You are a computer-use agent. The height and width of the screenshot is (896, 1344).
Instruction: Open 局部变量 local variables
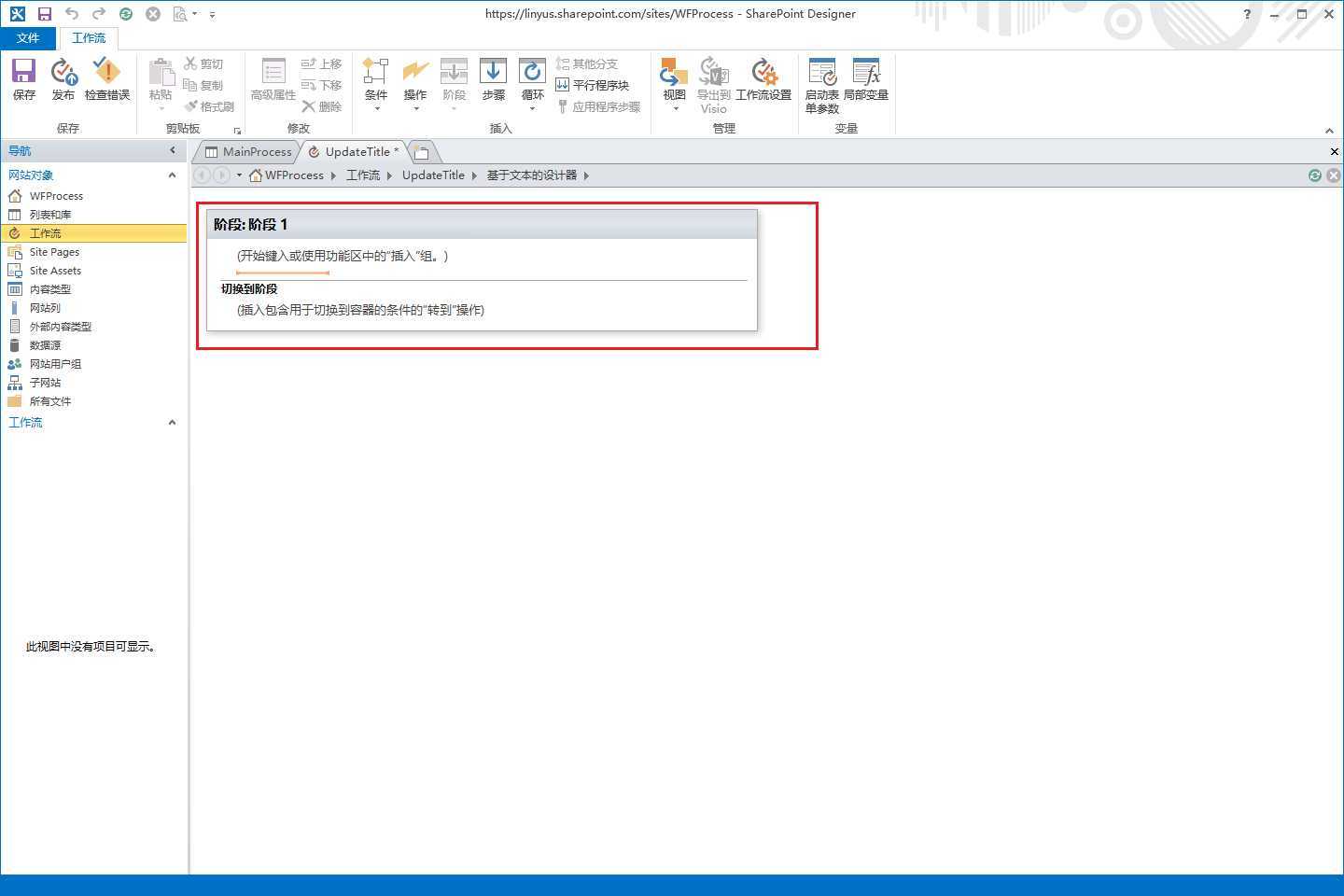866,79
